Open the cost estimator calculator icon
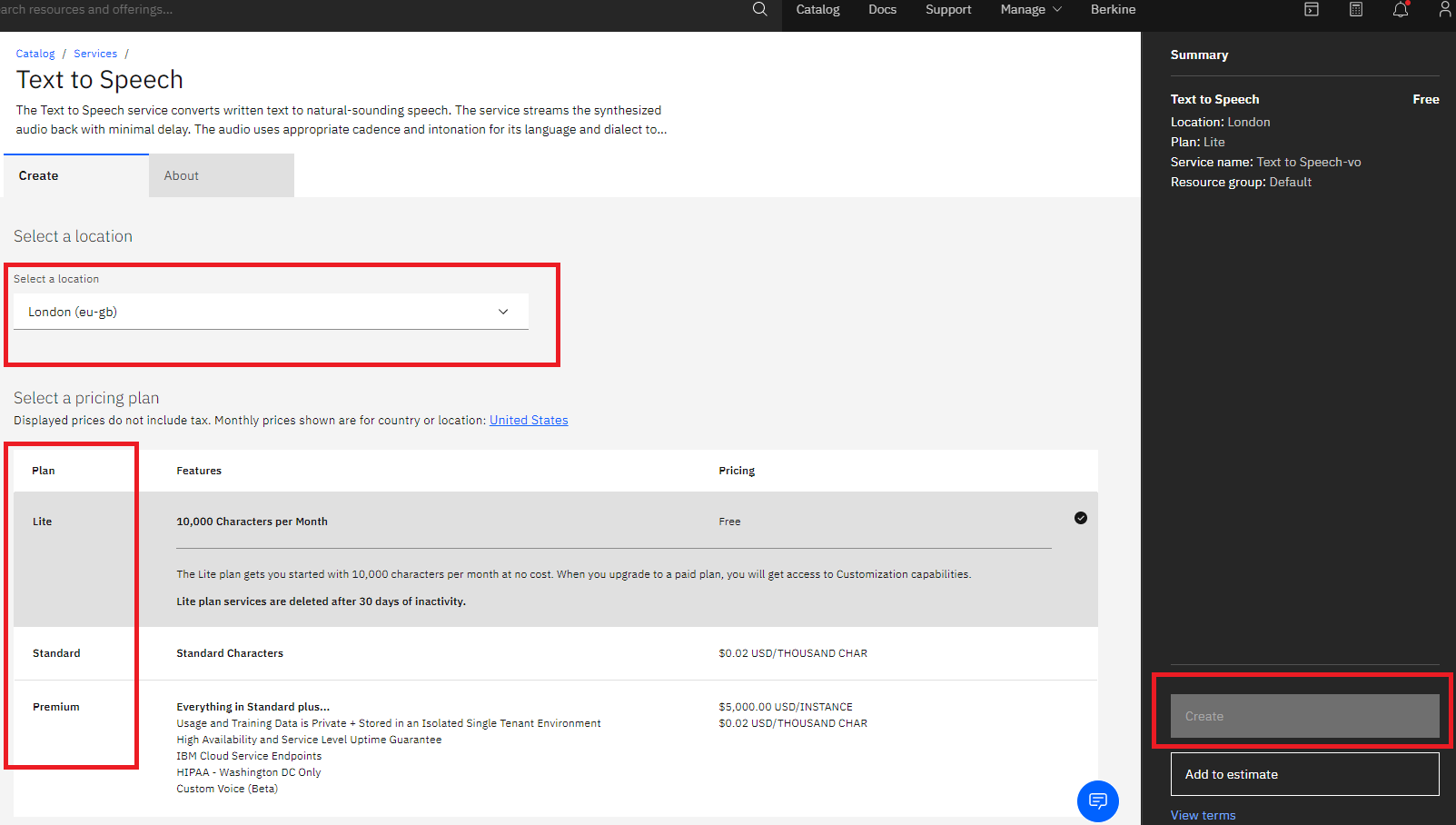This screenshot has width=1456, height=825. click(1356, 9)
